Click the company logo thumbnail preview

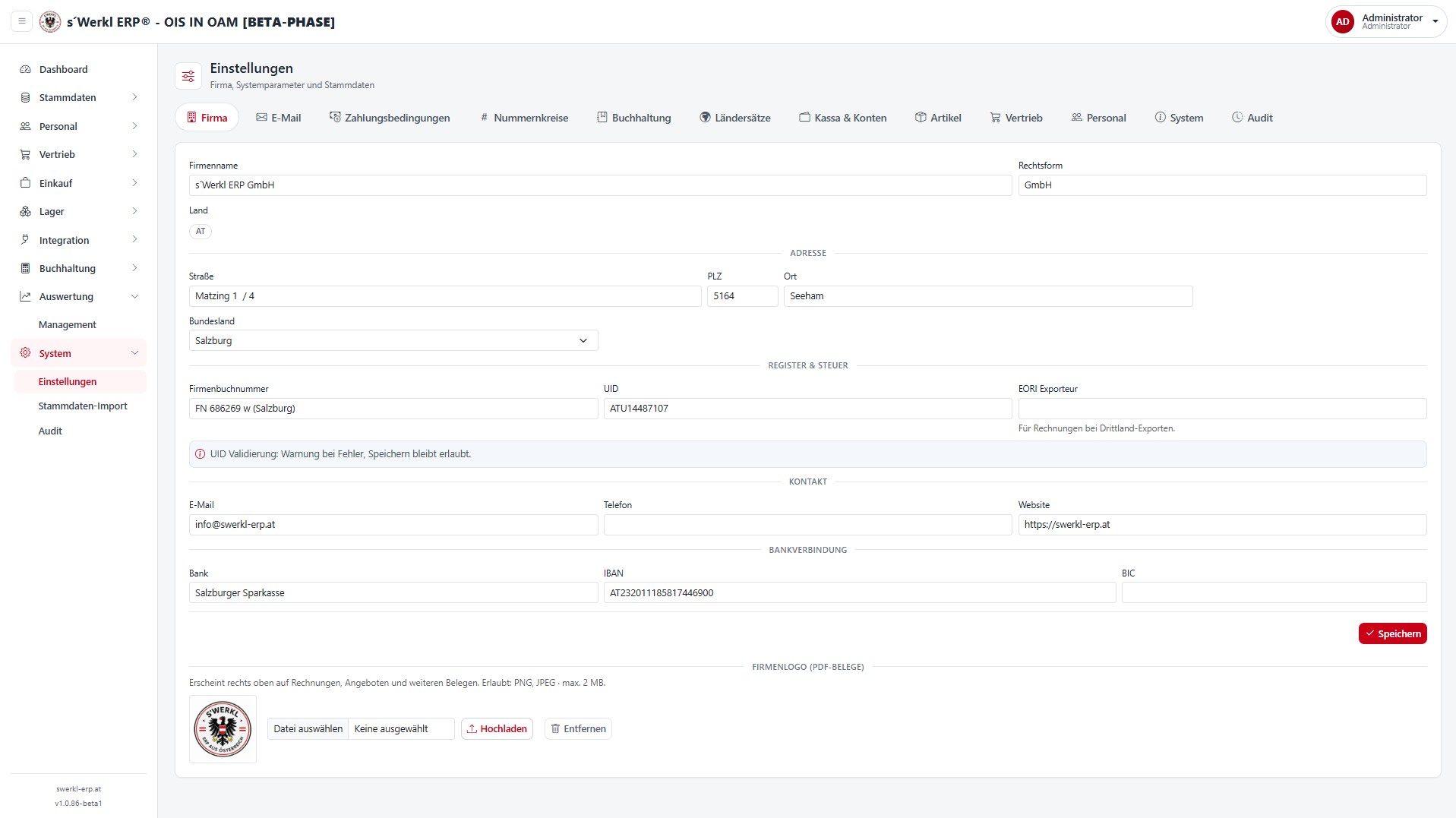(x=223, y=729)
